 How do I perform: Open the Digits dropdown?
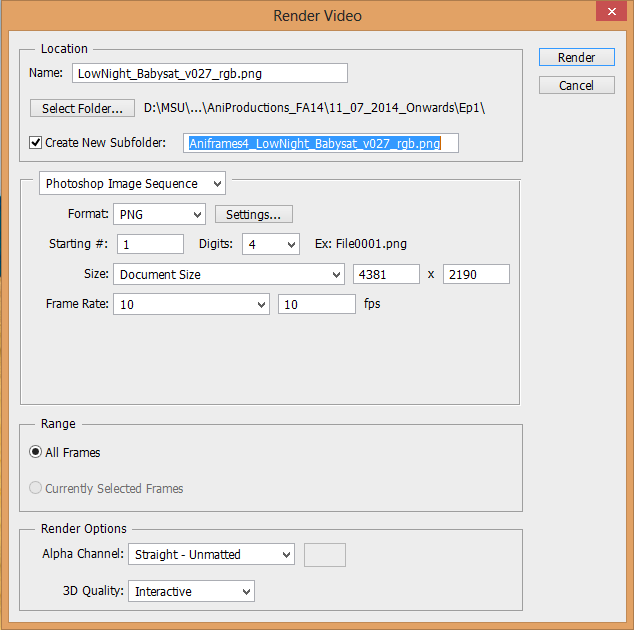(271, 244)
